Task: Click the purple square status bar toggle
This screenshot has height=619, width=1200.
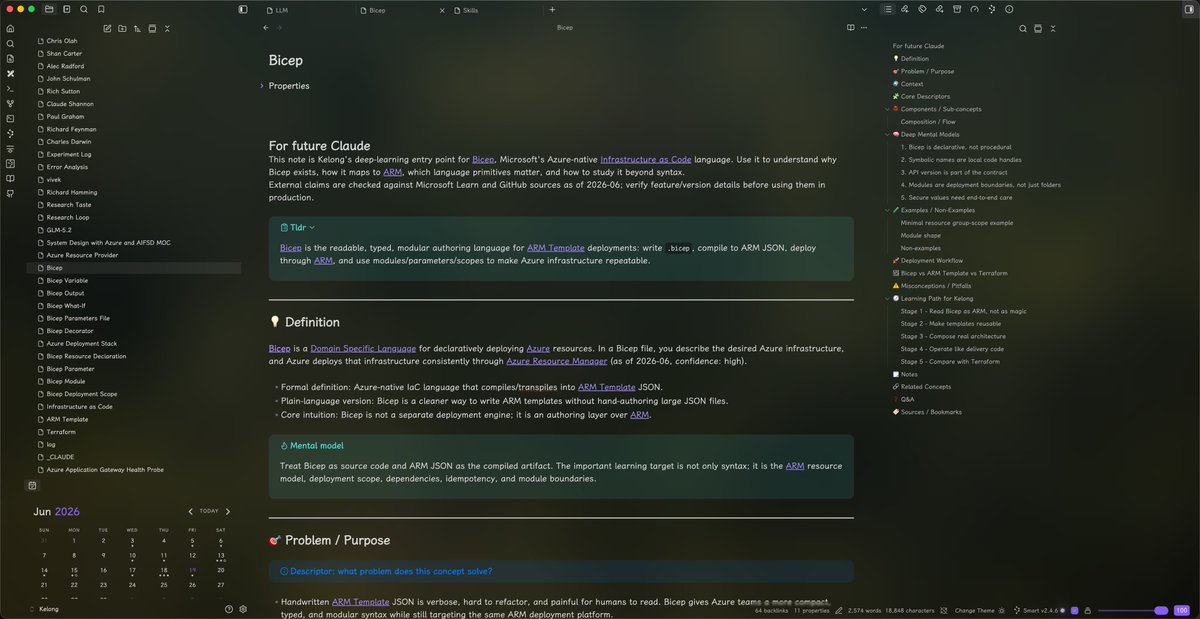Action: click(1074, 610)
